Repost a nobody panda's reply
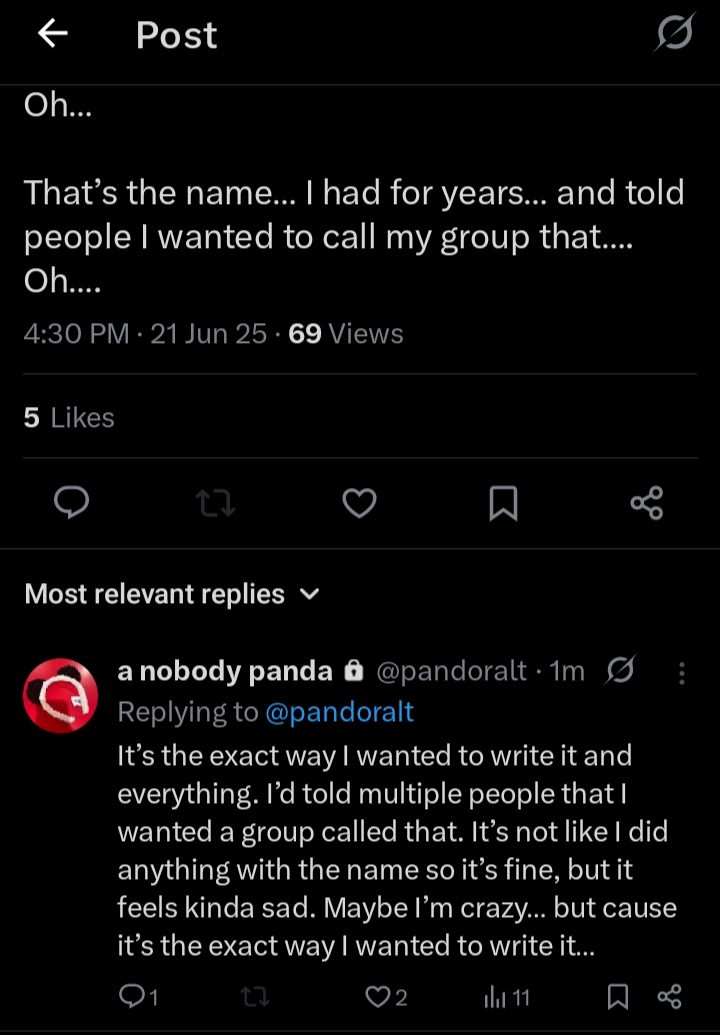The width and height of the screenshot is (720, 1035). [257, 996]
